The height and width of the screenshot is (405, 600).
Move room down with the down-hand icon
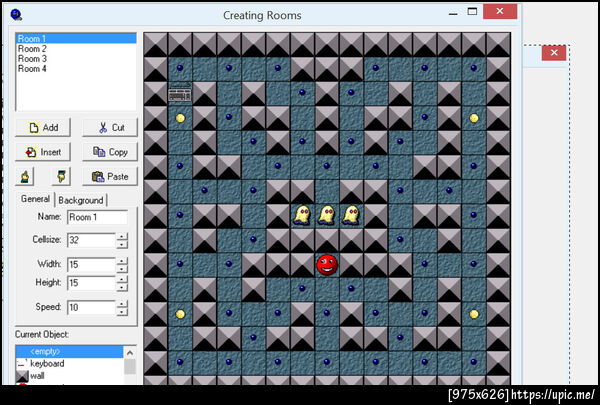61,176
